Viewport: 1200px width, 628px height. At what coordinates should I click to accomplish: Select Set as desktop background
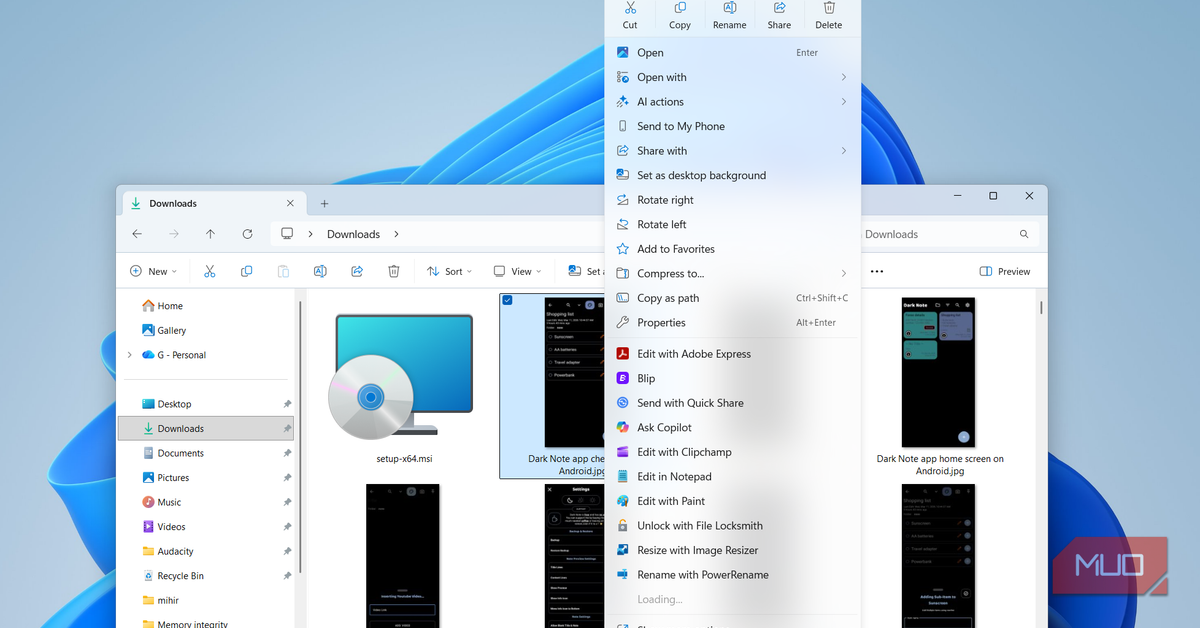(732, 175)
